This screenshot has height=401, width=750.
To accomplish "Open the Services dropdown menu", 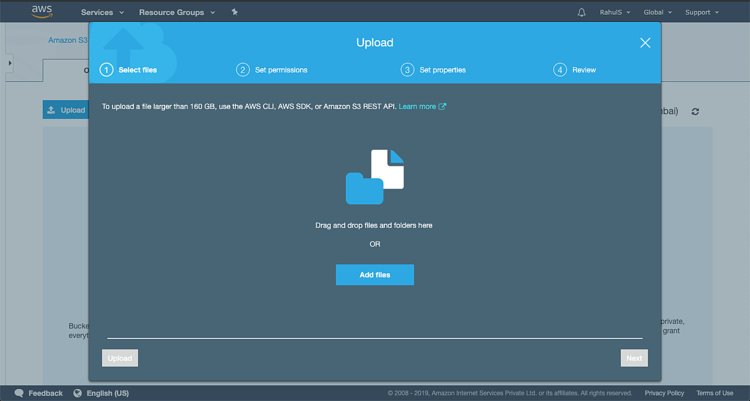I will (103, 12).
